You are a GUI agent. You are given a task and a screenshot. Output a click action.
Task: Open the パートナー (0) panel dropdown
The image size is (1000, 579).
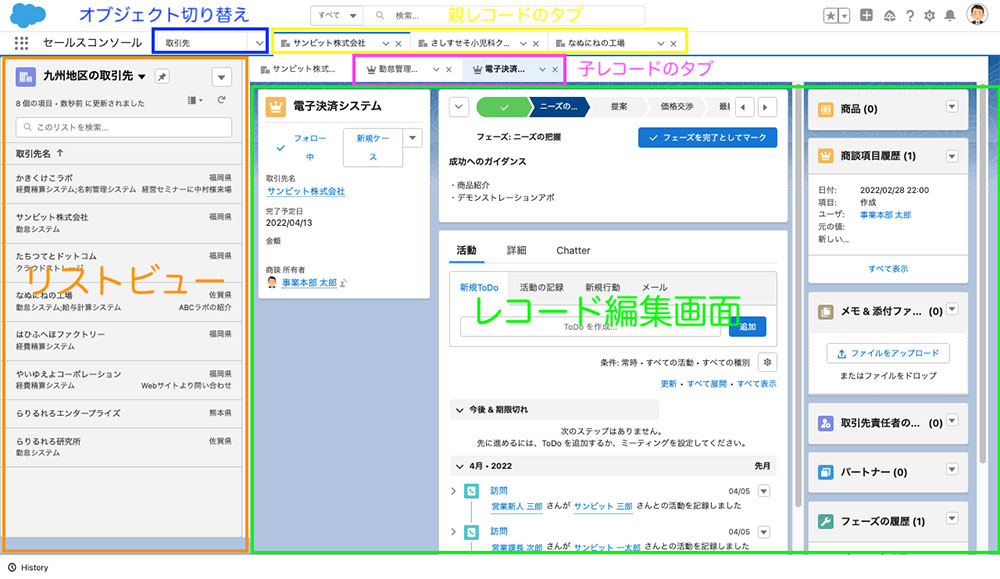tap(952, 470)
